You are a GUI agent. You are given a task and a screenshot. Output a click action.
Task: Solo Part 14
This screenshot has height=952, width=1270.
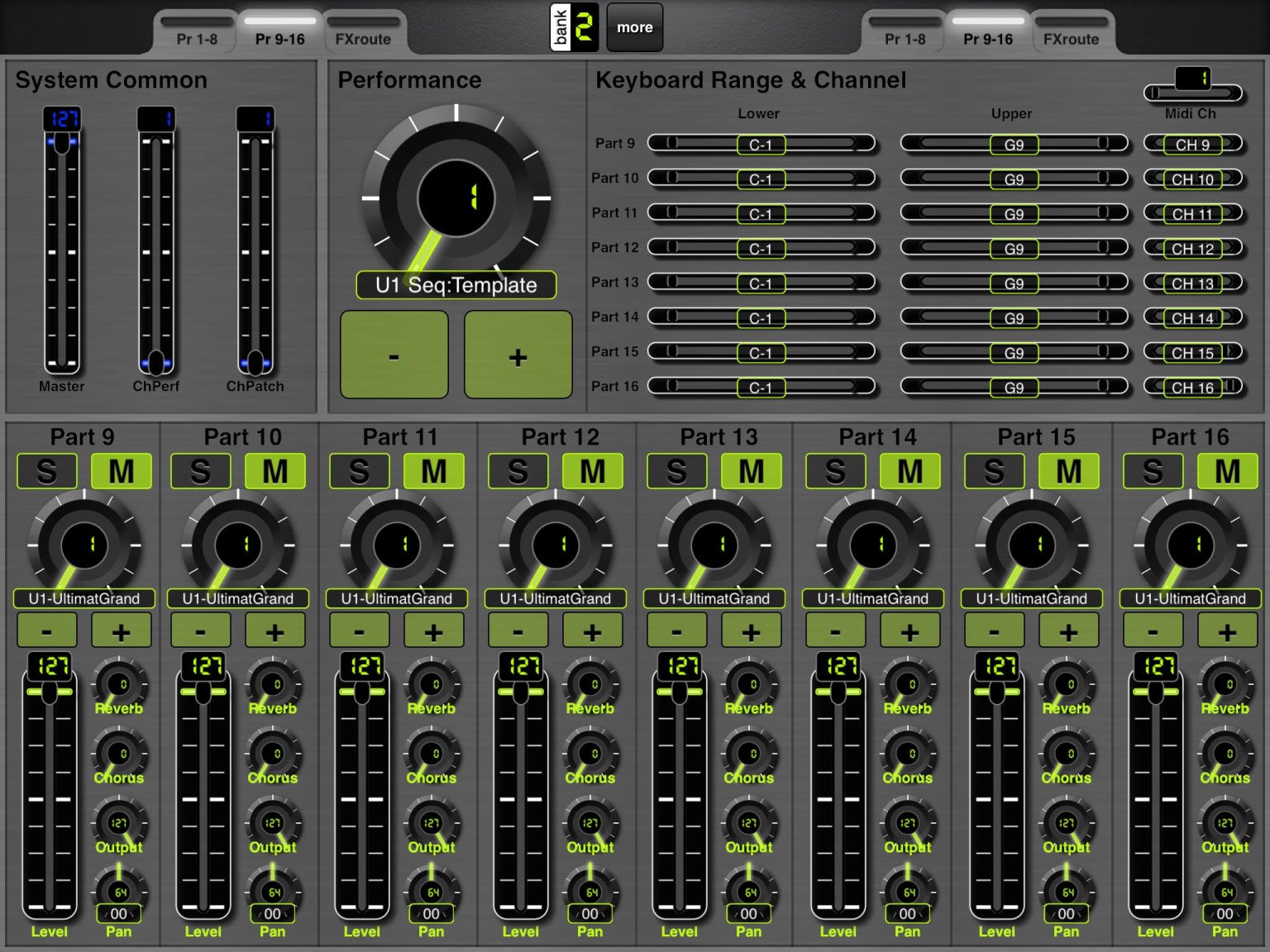click(835, 471)
